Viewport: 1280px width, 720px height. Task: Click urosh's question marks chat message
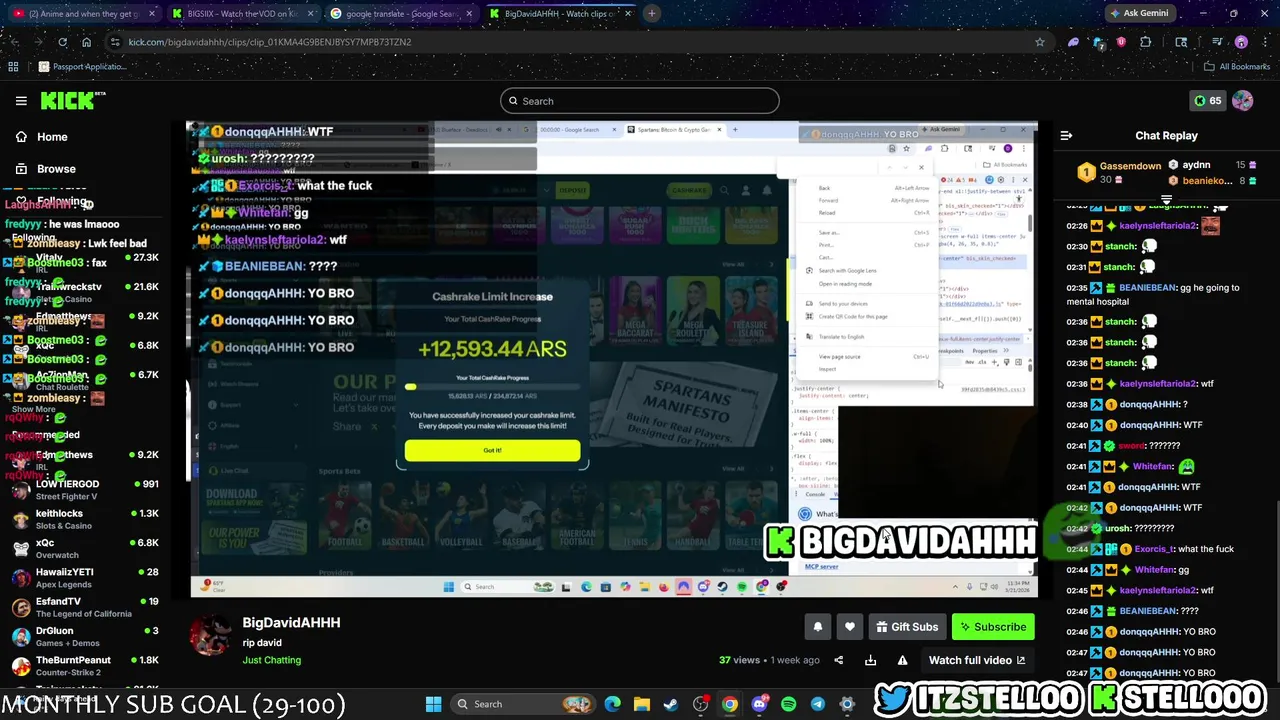(x=1120, y=528)
